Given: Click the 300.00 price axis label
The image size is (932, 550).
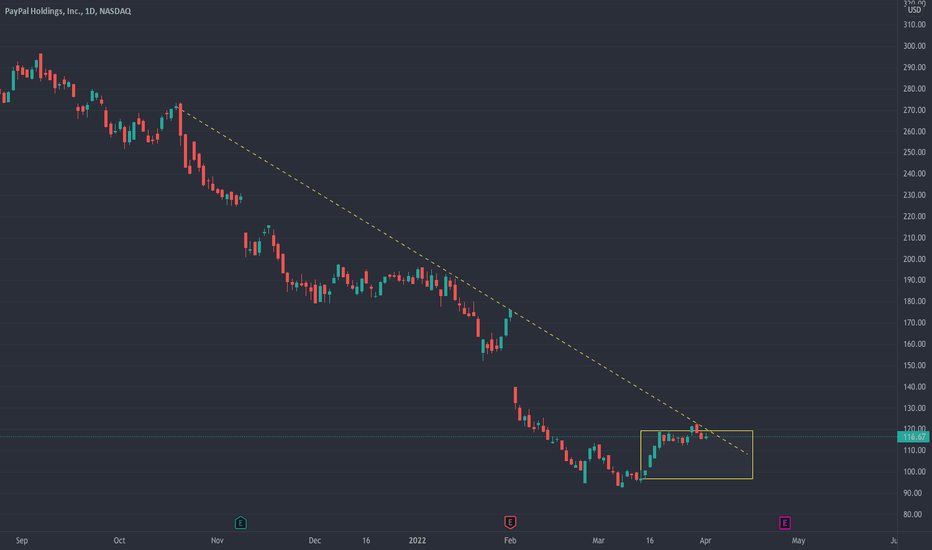Looking at the screenshot, I should pos(914,46).
